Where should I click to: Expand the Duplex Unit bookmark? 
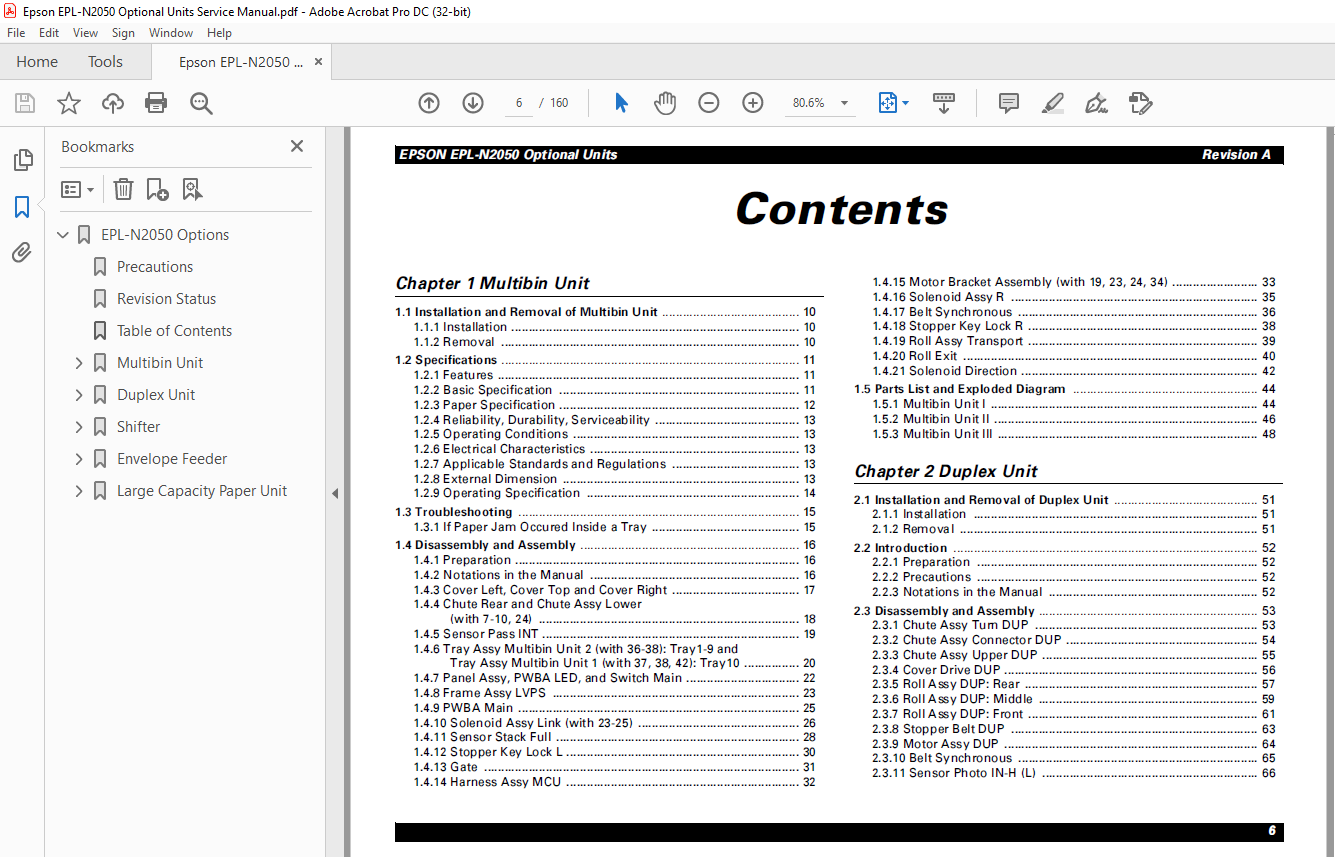(x=79, y=395)
